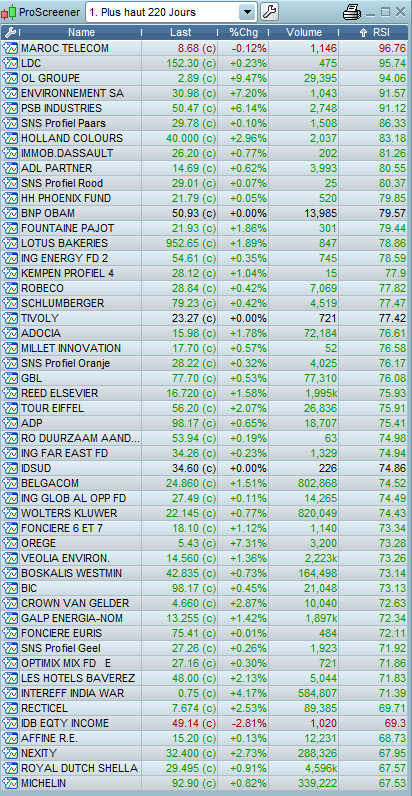Open chart icon for ENVIRONNEMENT SA
Screen dimensions: 412x796
tap(10, 93)
